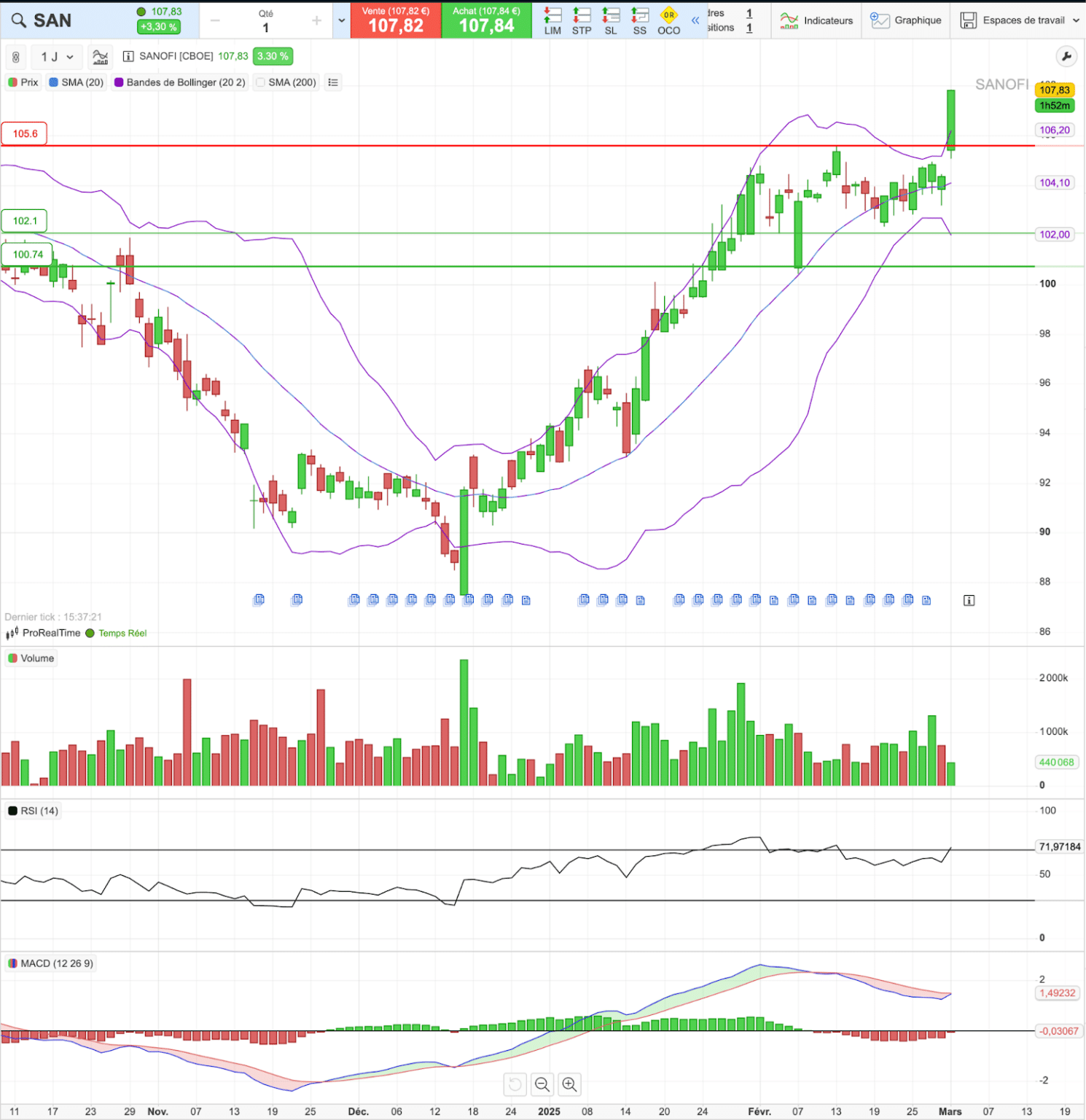Toggle the Bandes de Bollinger indicator

point(179,82)
